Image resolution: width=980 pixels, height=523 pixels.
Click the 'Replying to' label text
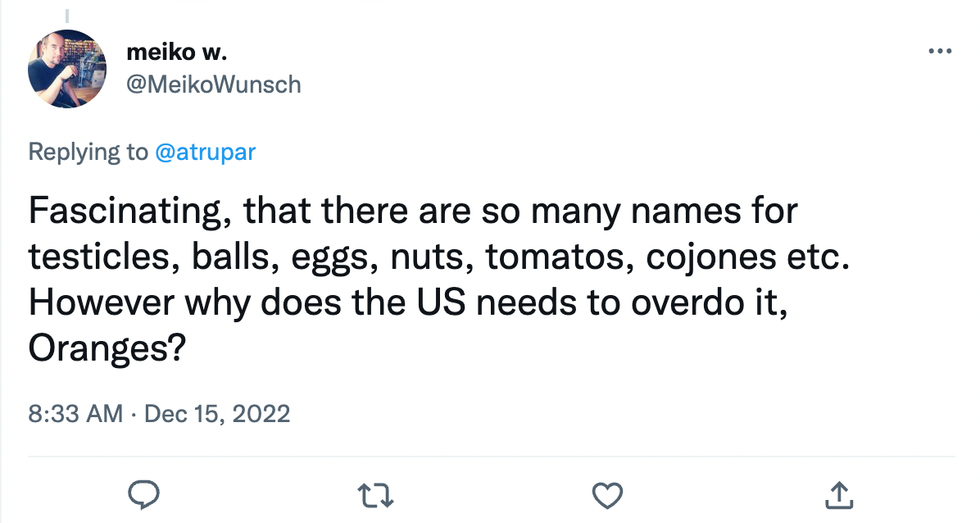[x=88, y=153]
